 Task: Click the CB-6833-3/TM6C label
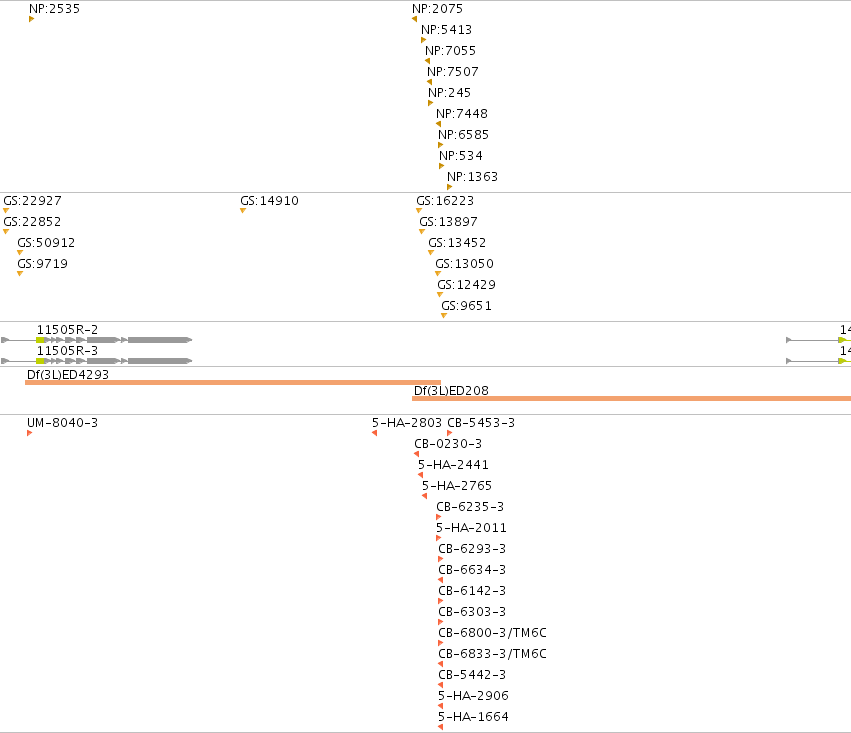click(492, 654)
